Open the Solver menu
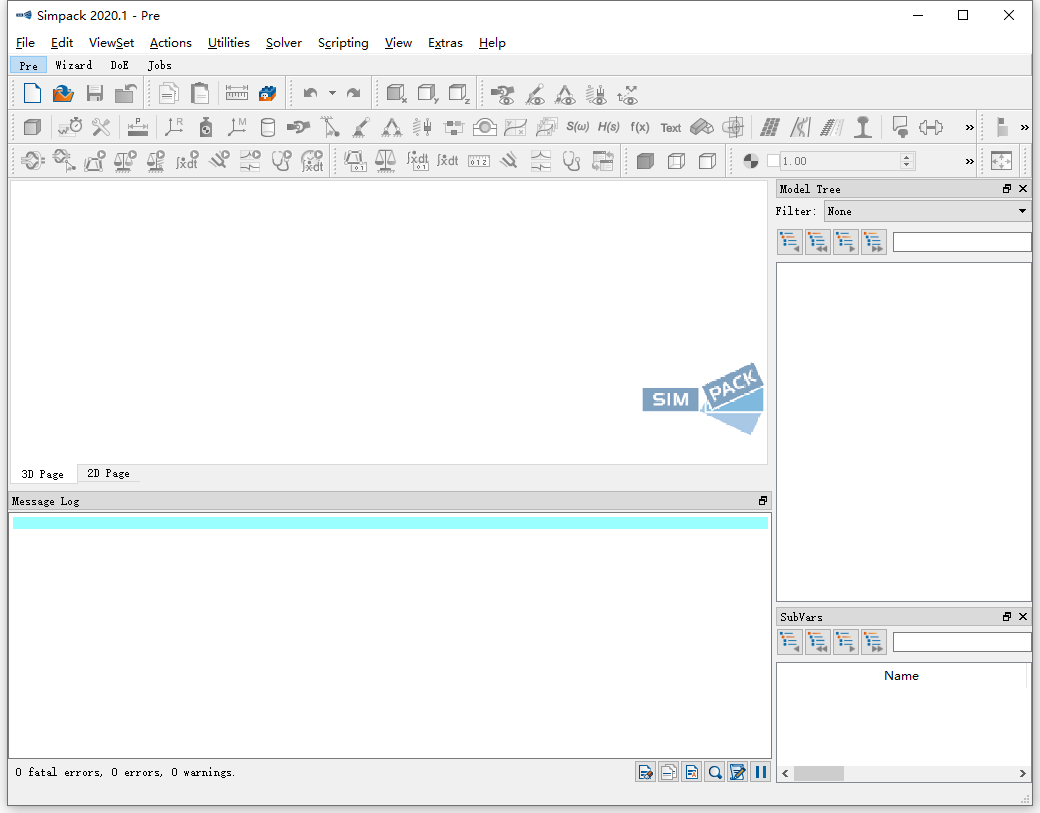The width and height of the screenshot is (1040, 813). point(284,42)
